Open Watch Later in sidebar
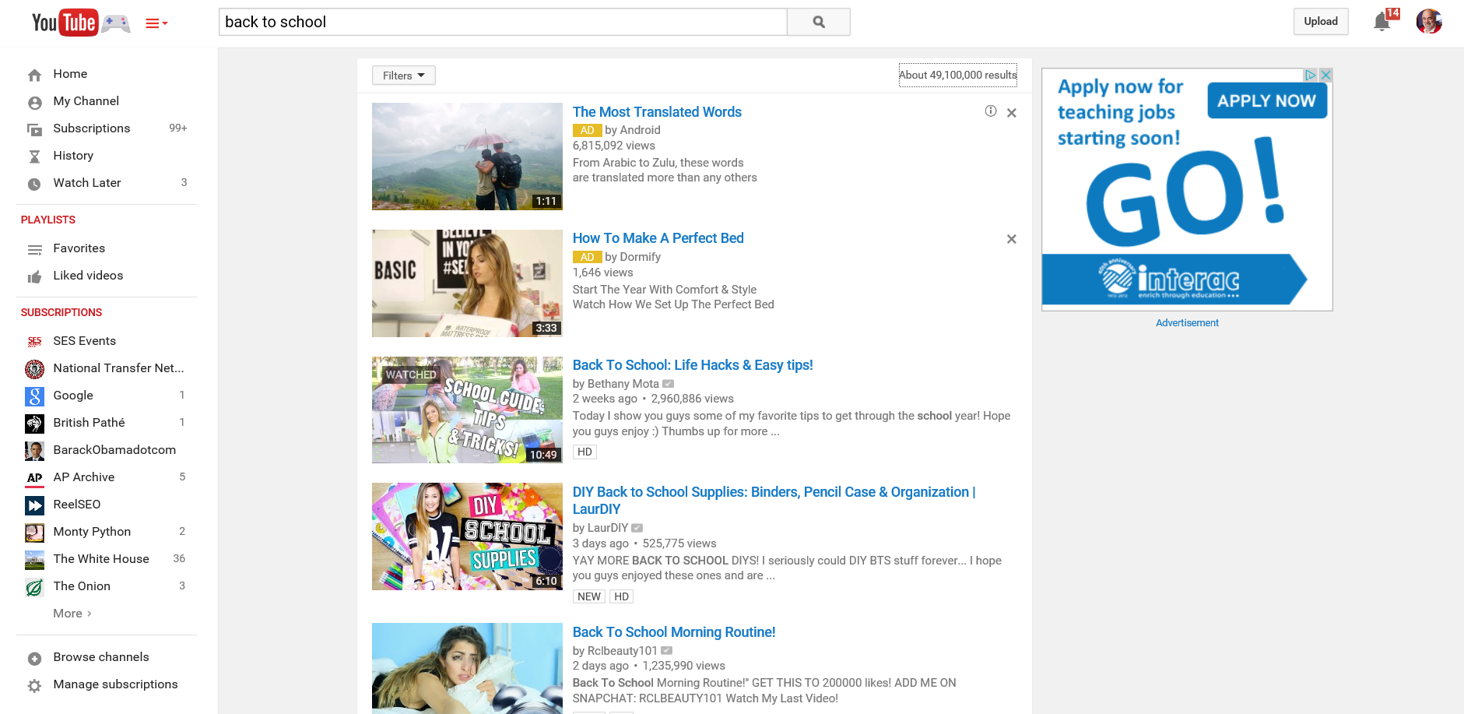 tap(87, 183)
